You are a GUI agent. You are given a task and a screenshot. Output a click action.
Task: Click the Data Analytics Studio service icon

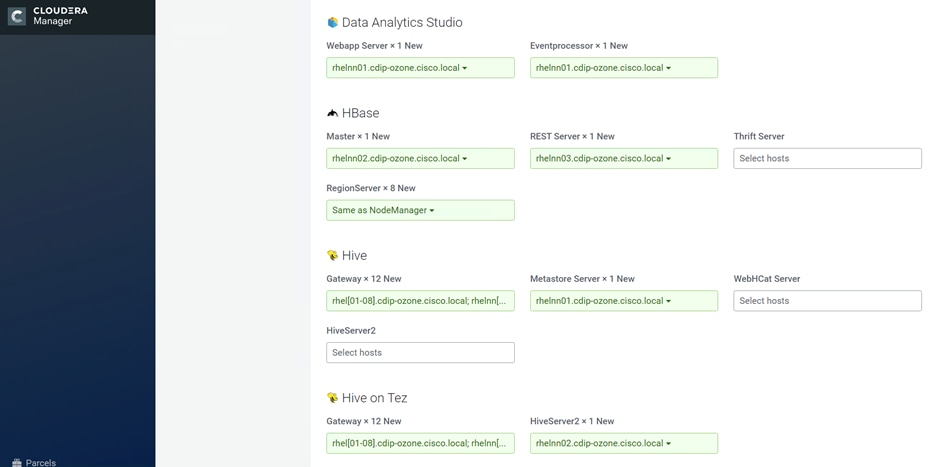coord(333,22)
